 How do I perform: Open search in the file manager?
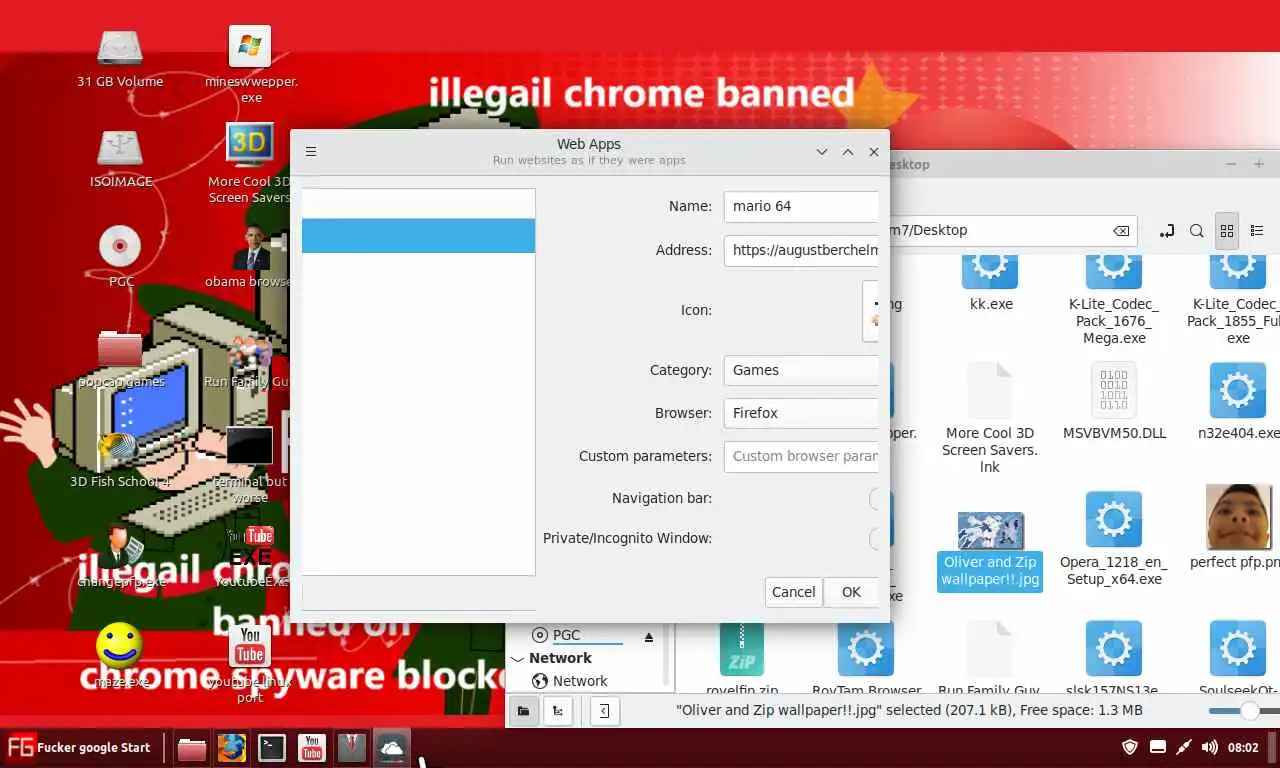(x=1196, y=231)
